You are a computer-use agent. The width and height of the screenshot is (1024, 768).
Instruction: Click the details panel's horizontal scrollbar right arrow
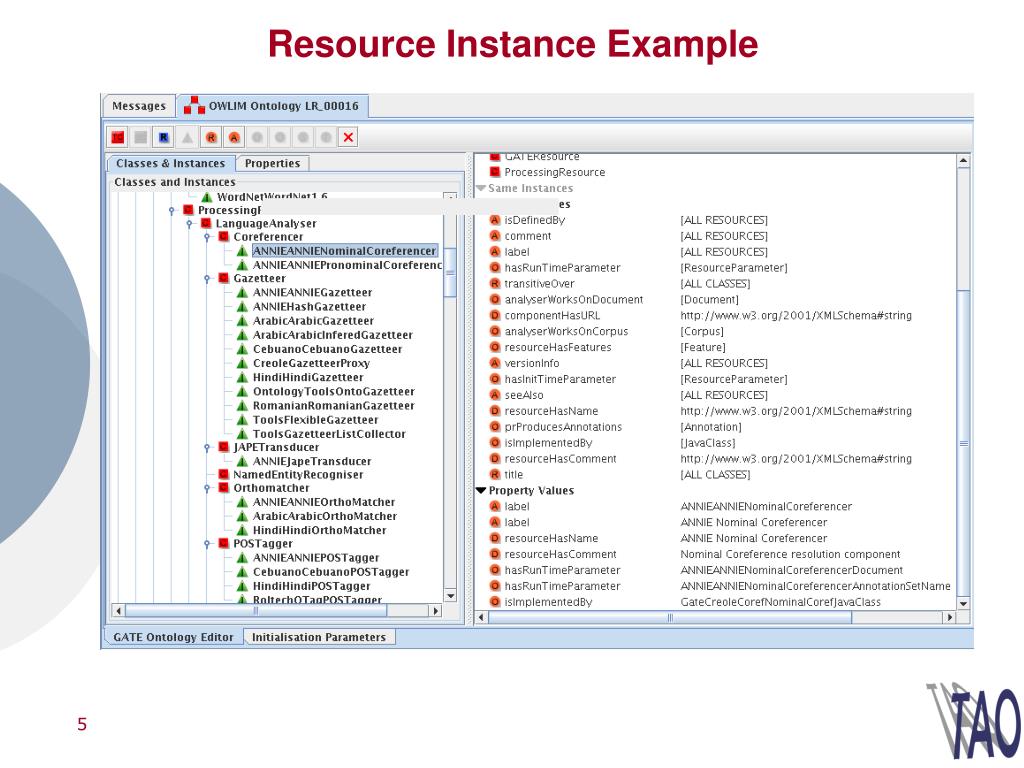tap(949, 617)
